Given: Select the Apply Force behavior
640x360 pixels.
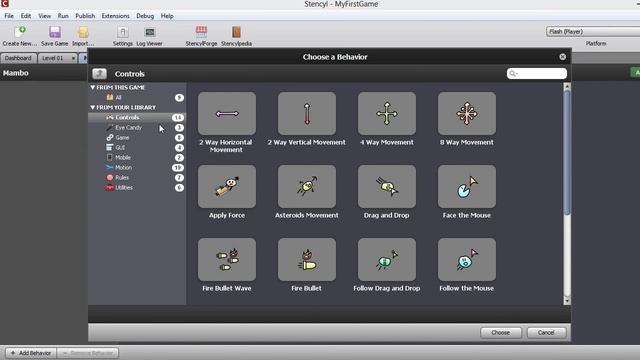Looking at the screenshot, I should tap(227, 187).
